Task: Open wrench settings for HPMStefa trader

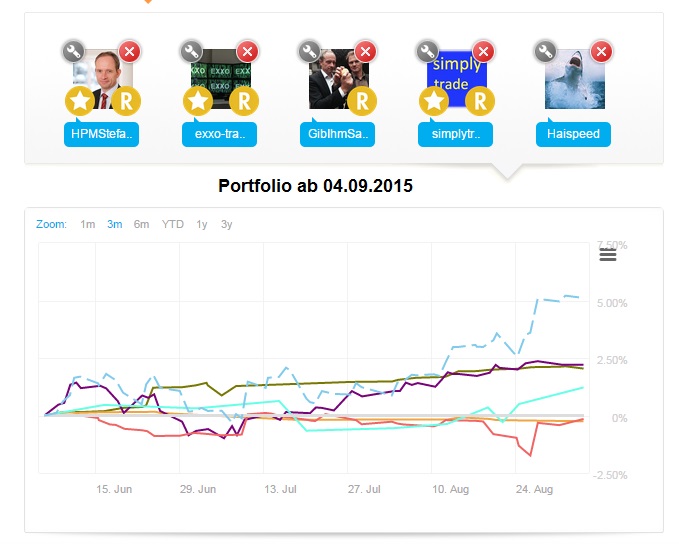Action: click(72, 50)
